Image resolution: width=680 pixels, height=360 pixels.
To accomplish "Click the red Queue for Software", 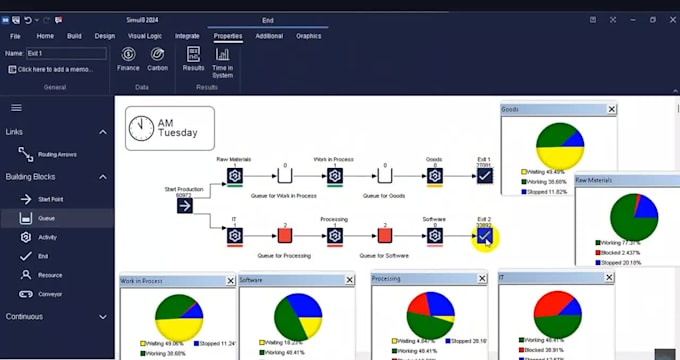I will [385, 236].
